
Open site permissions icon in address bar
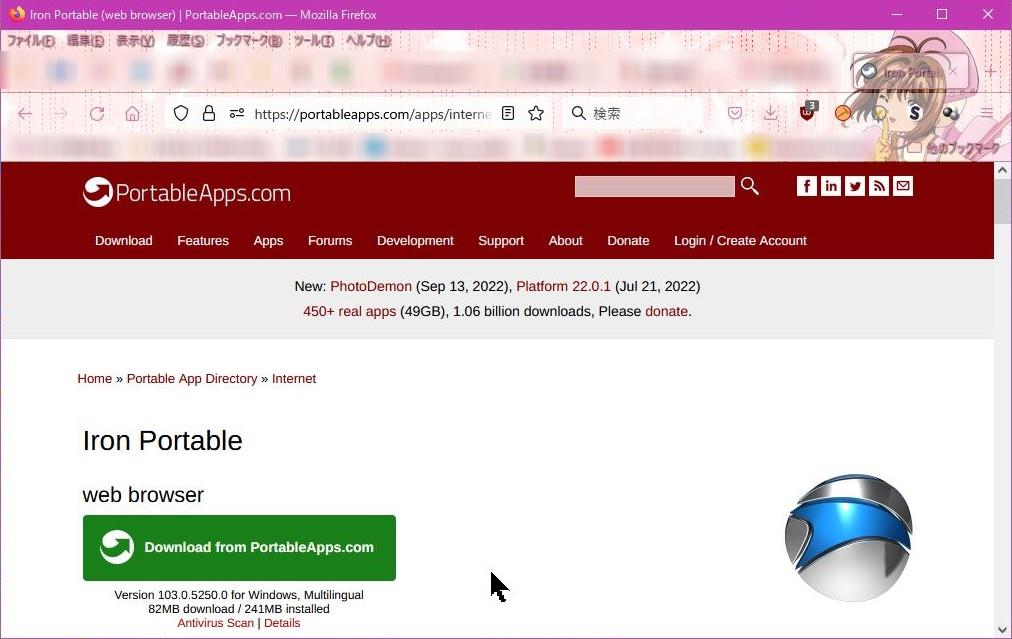[x=237, y=114]
